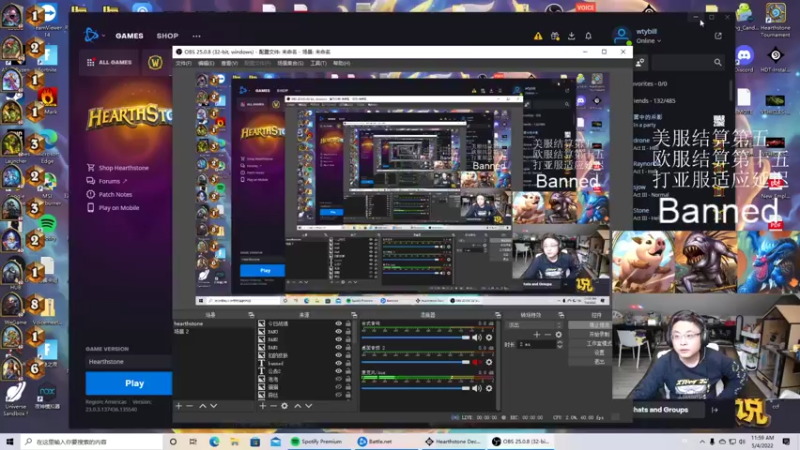Move the selected source up
The width and height of the screenshot is (800, 450).
[297, 406]
